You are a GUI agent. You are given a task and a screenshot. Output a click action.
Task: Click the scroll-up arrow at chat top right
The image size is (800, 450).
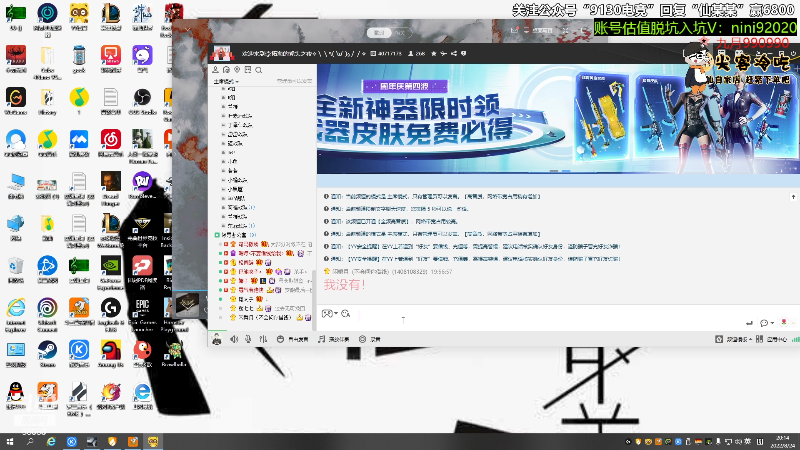[793, 196]
